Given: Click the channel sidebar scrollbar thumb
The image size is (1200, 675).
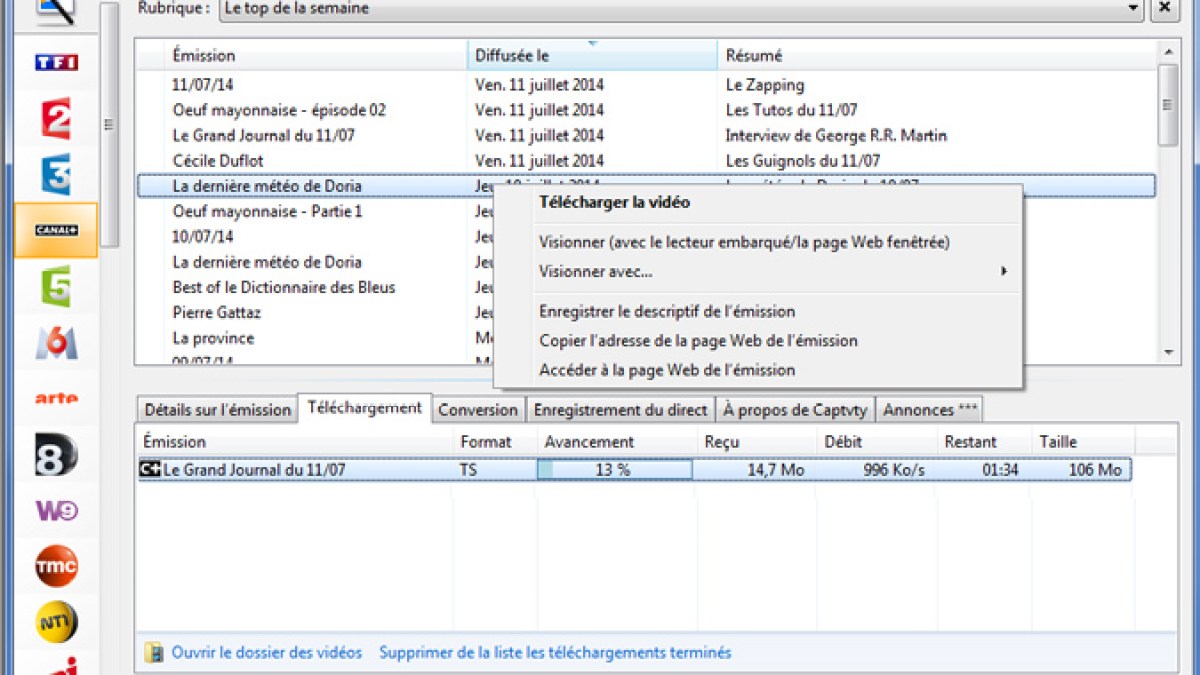Looking at the screenshot, I should (x=109, y=123).
